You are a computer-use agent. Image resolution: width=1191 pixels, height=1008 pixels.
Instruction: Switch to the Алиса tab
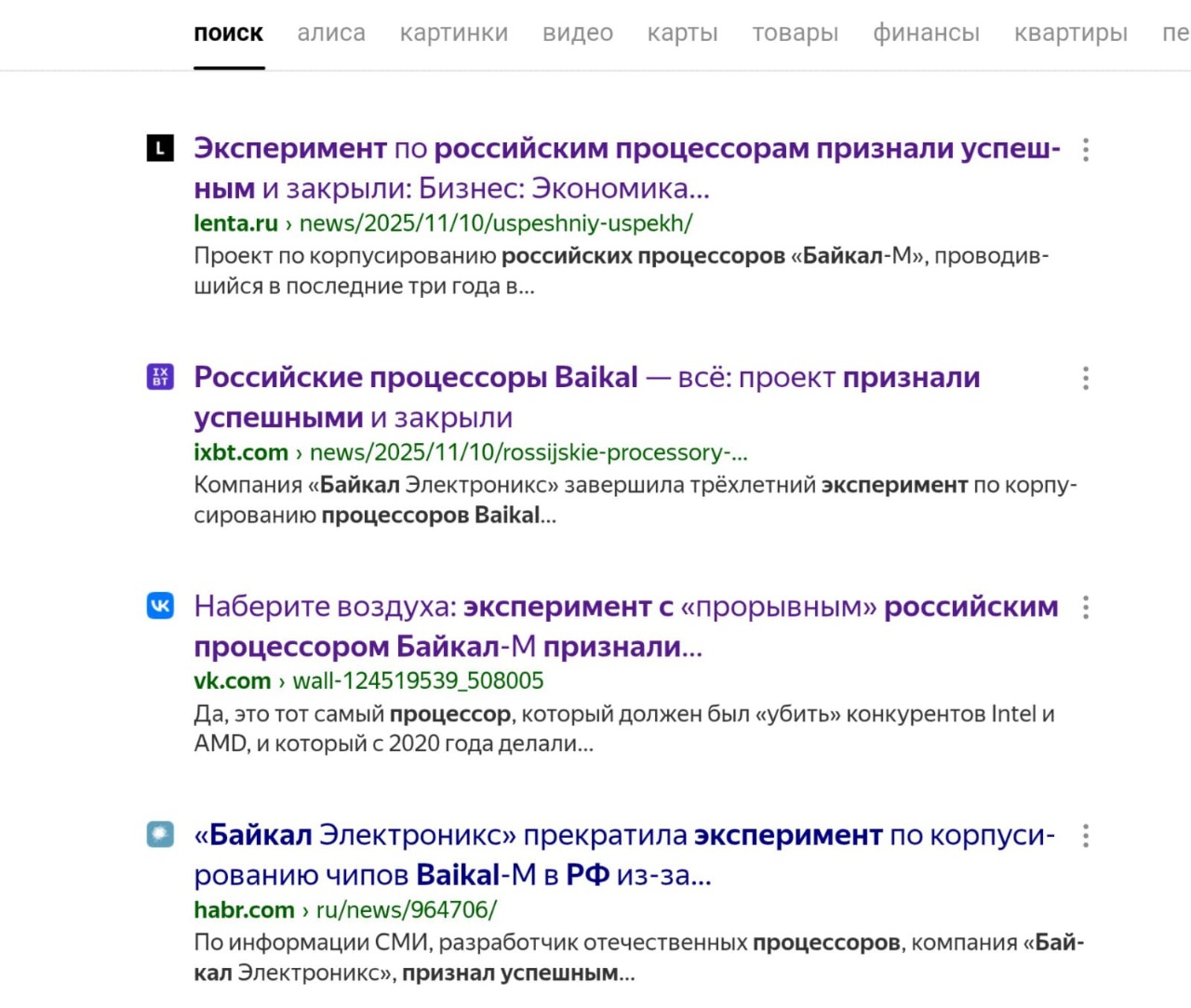click(x=331, y=34)
